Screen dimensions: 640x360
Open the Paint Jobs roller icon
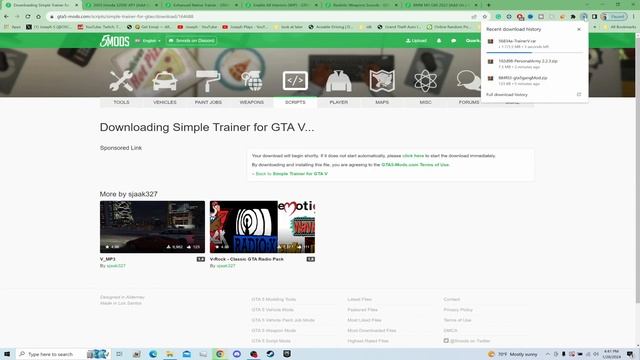point(208,81)
